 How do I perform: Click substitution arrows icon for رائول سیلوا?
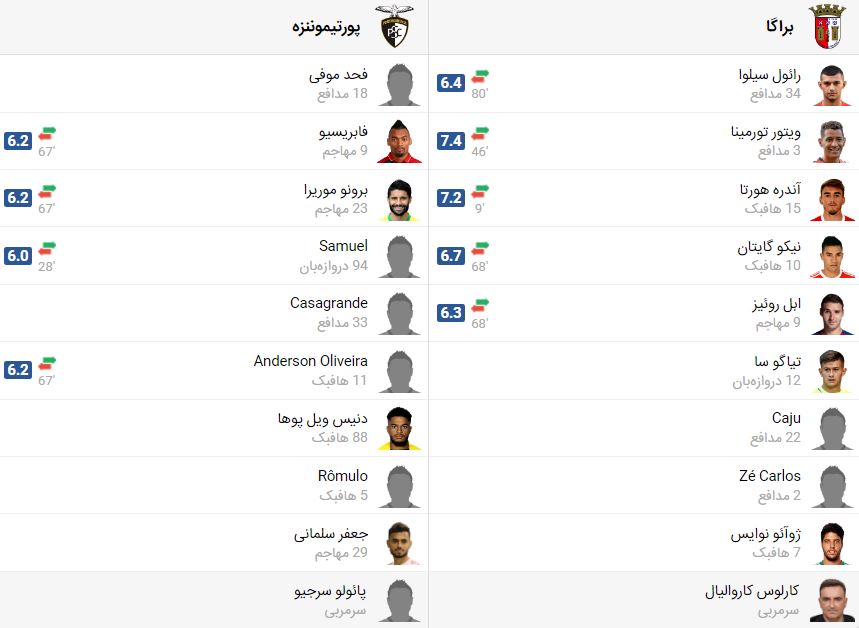[x=480, y=77]
